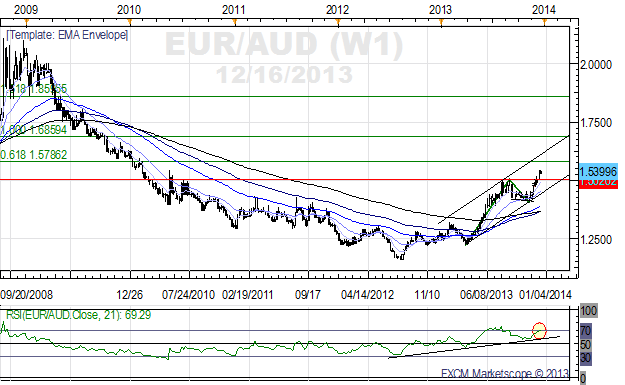Viewport: 625px width, 385px height.
Task: Click the red circle on RSI line
Action: (x=539, y=330)
